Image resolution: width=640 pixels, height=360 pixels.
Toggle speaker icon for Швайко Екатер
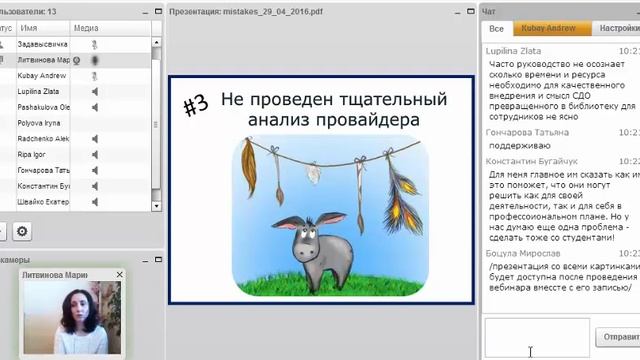point(95,202)
